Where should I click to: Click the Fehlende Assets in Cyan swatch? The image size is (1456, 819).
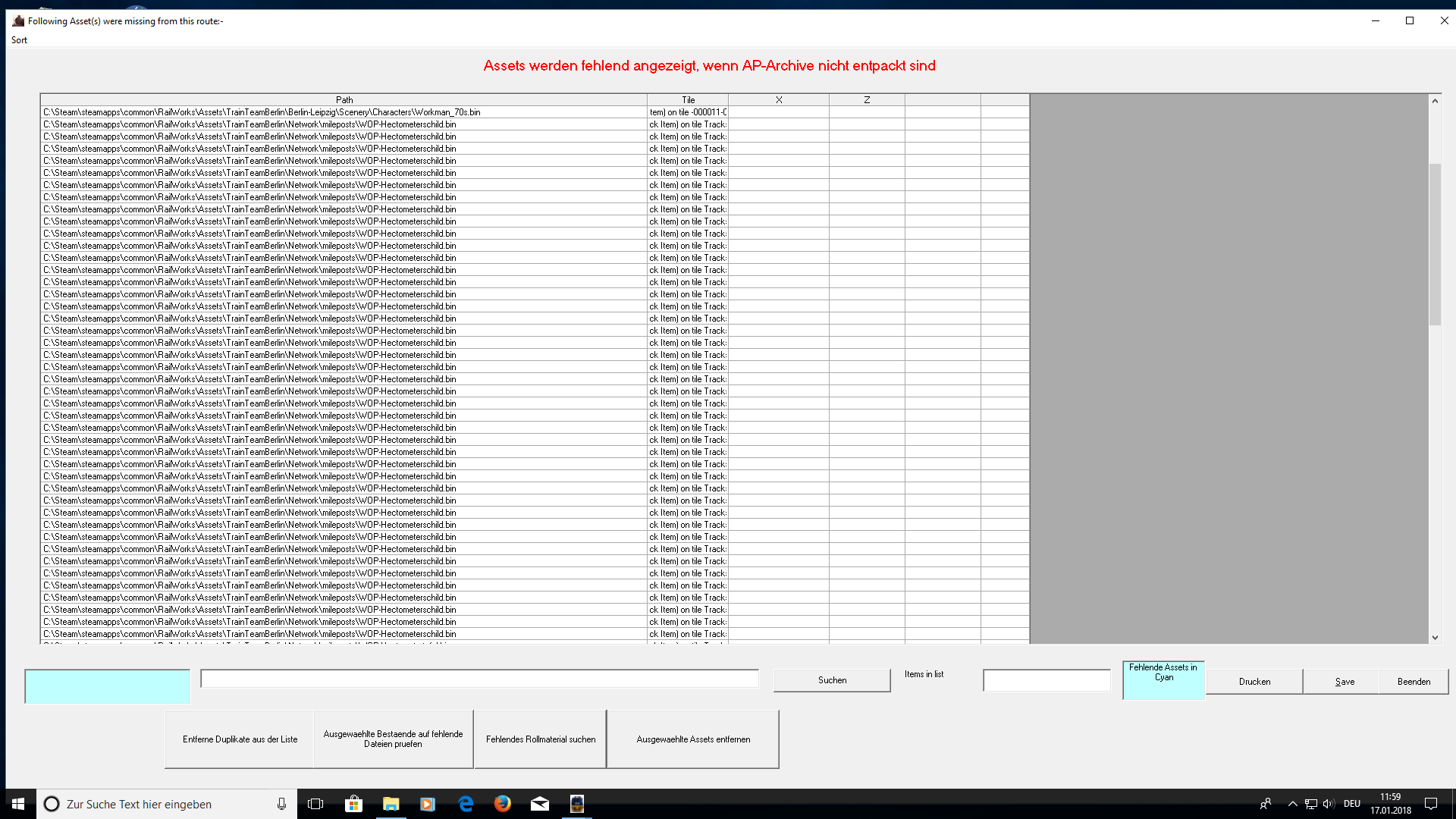click(x=1163, y=681)
